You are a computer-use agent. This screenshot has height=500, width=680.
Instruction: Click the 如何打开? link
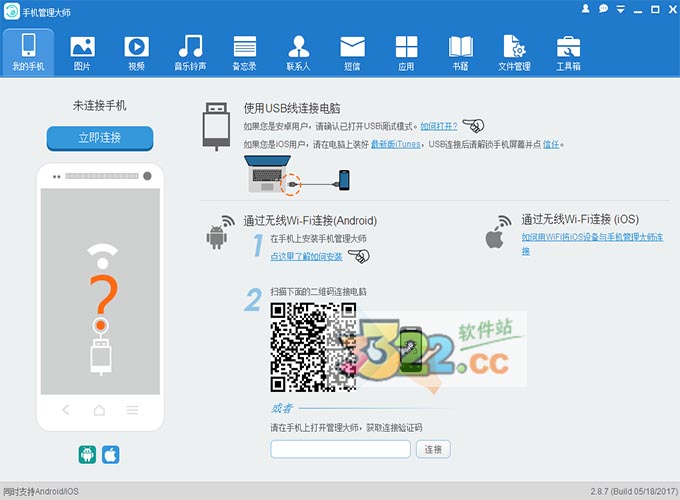pos(439,126)
